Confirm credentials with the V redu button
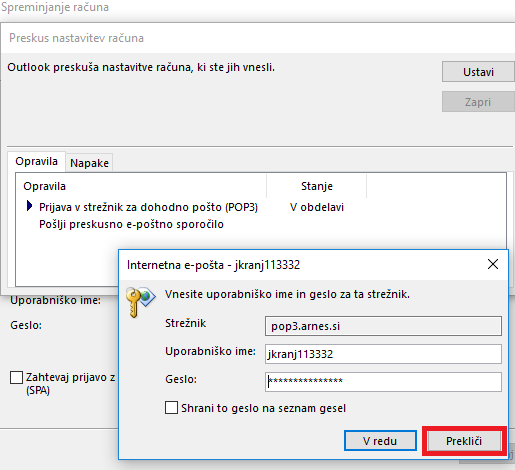This screenshot has height=470, width=515. 380,441
